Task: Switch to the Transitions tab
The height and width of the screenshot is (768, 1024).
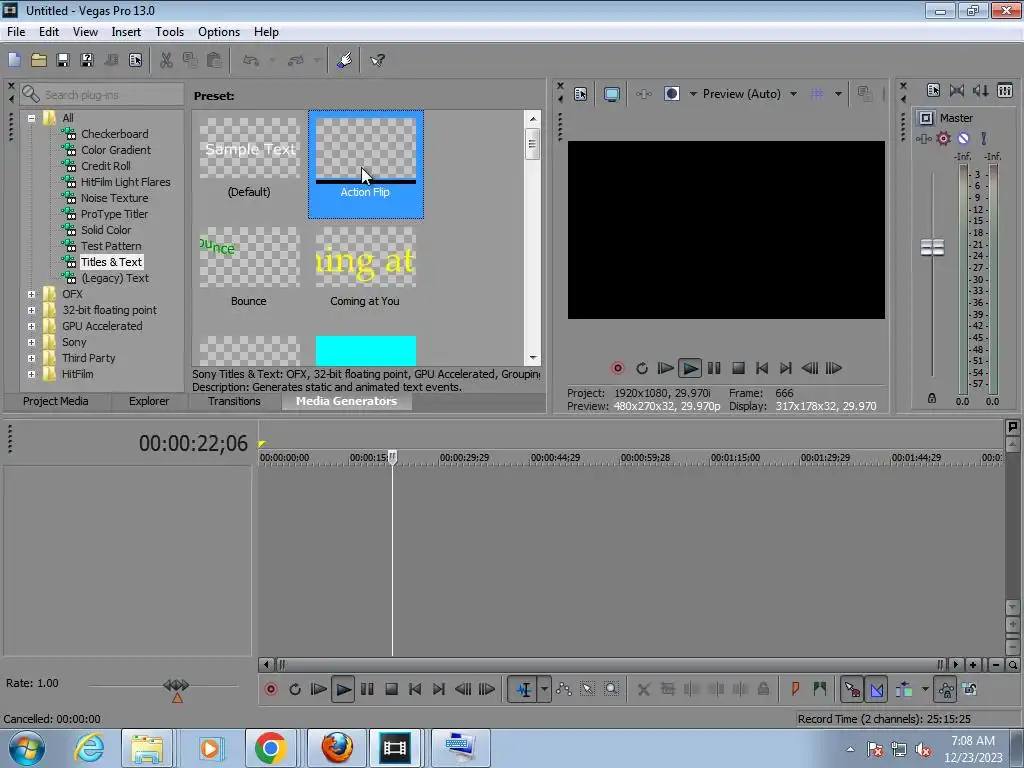Action: 234,401
